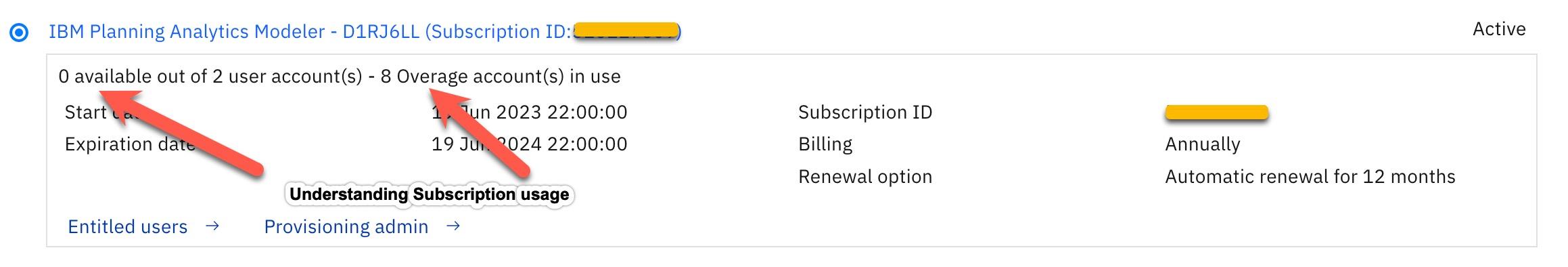Open the IBM Planning Analytics Modeler subscription link
This screenshot has width=1568, height=267.
(365, 32)
